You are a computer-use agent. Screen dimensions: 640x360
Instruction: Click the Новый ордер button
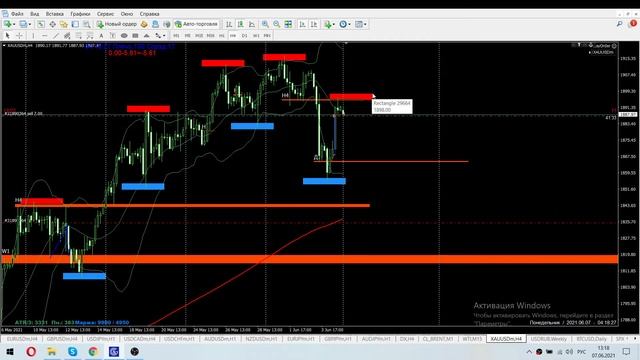click(x=116, y=24)
